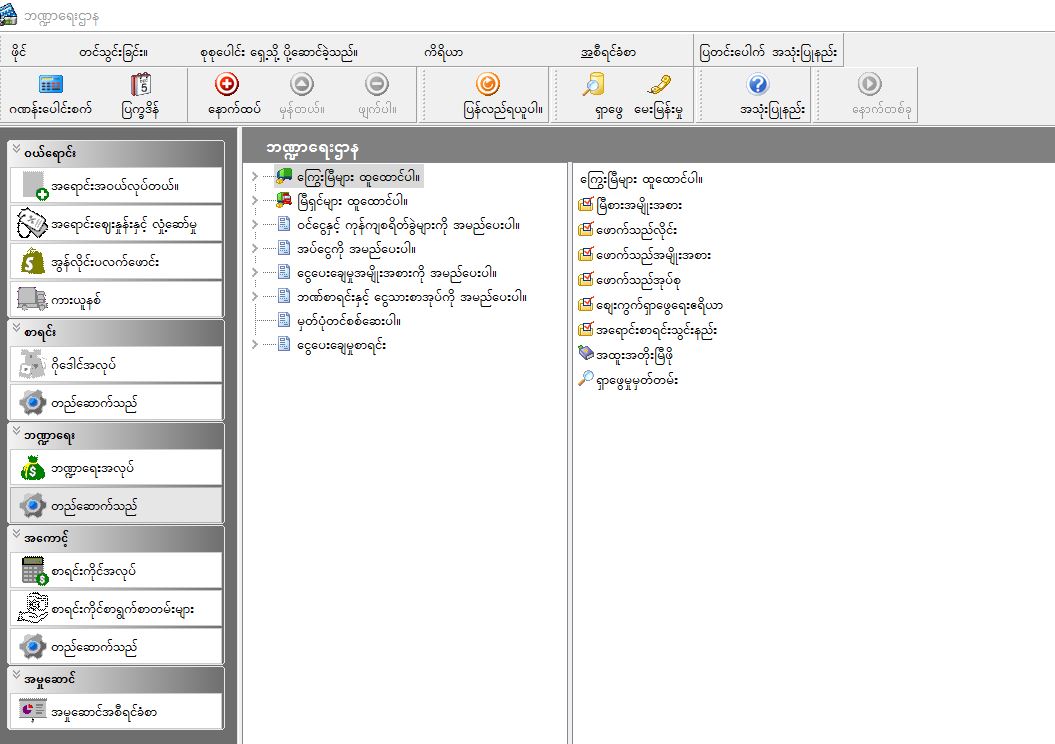Open search with the ရှာဖွေ icon

594,86
